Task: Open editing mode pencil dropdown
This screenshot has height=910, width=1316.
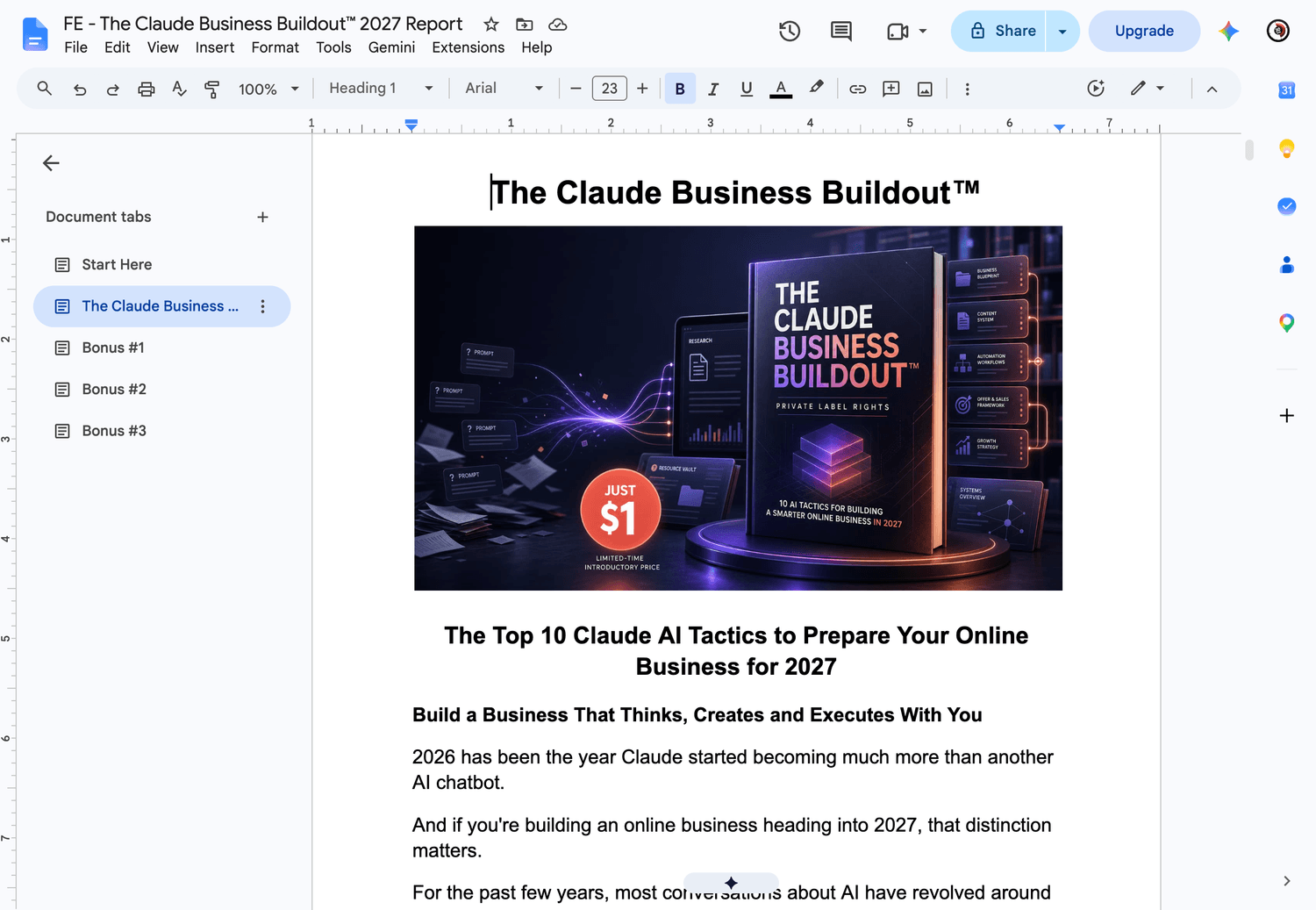Action: coord(1148,88)
